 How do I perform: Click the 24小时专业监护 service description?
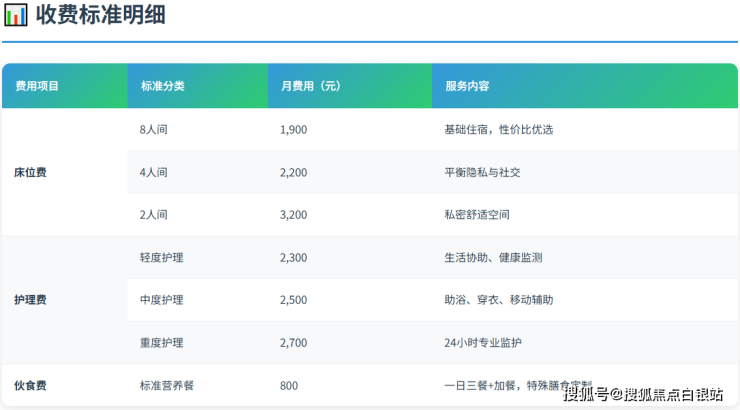483,343
